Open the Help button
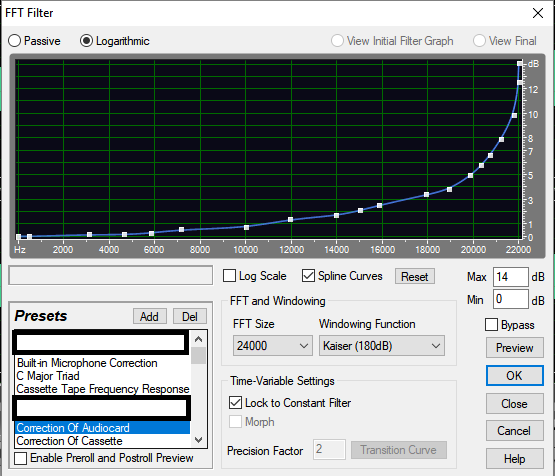Image resolution: width=555 pixels, height=476 pixels. point(514,459)
